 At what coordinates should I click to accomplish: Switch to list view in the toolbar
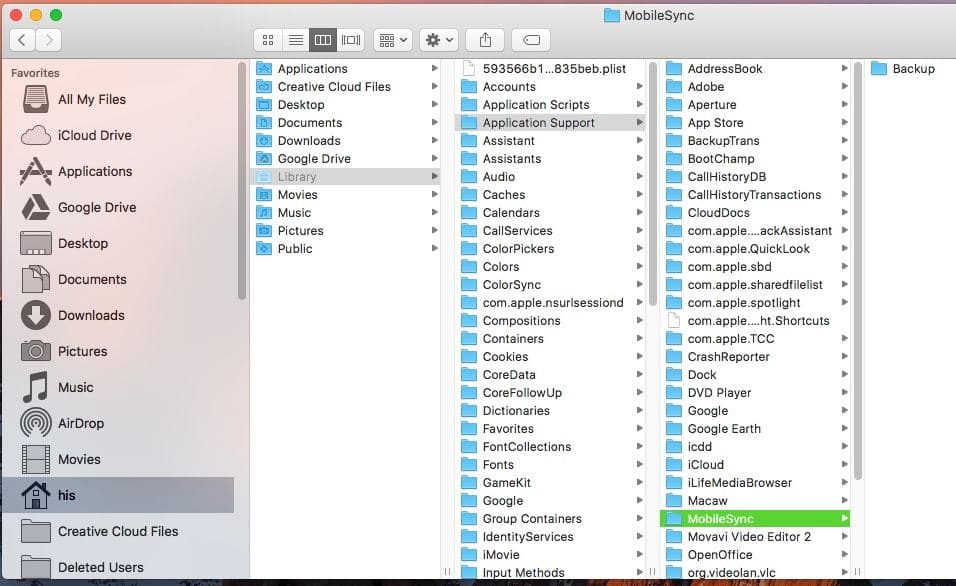[x=296, y=40]
